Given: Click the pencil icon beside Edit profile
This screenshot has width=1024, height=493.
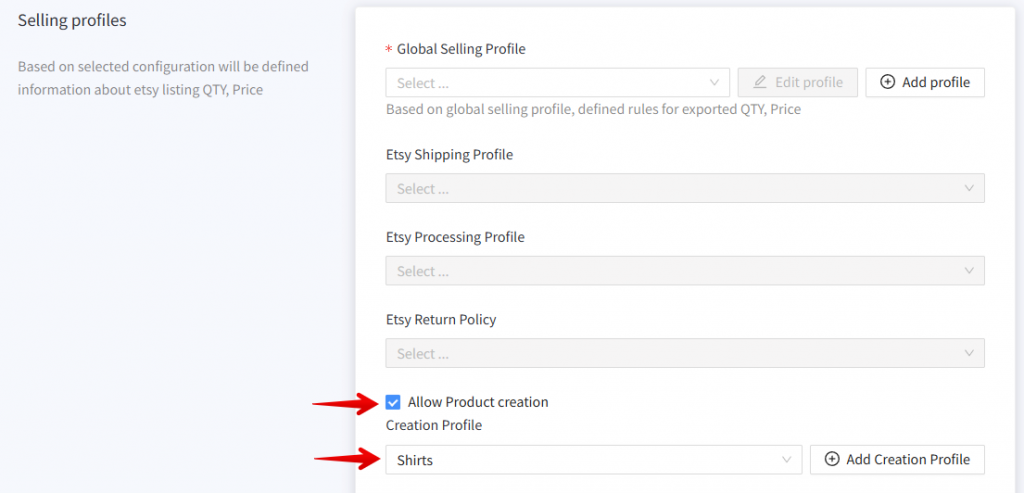Looking at the screenshot, I should (x=760, y=82).
